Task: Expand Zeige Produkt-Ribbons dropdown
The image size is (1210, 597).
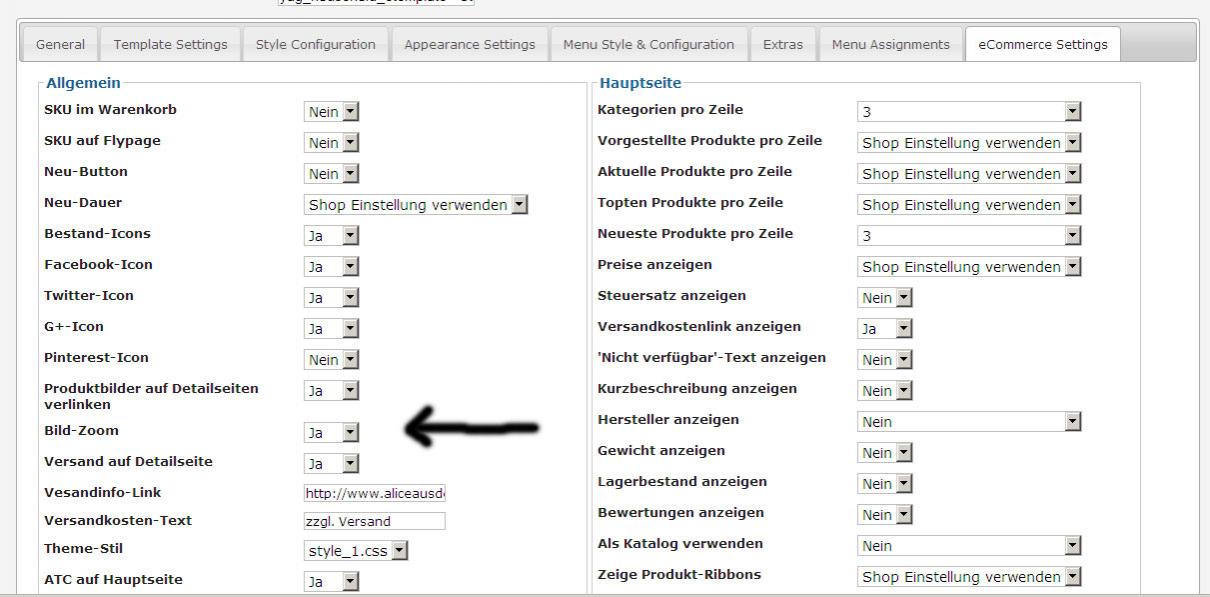Action: (x=969, y=577)
